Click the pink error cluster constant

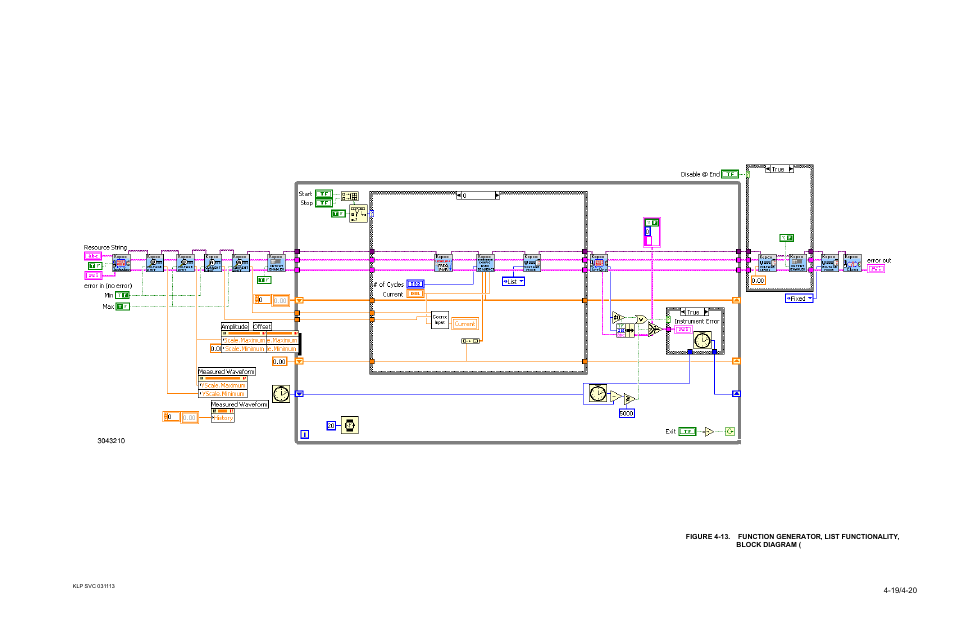click(x=652, y=232)
